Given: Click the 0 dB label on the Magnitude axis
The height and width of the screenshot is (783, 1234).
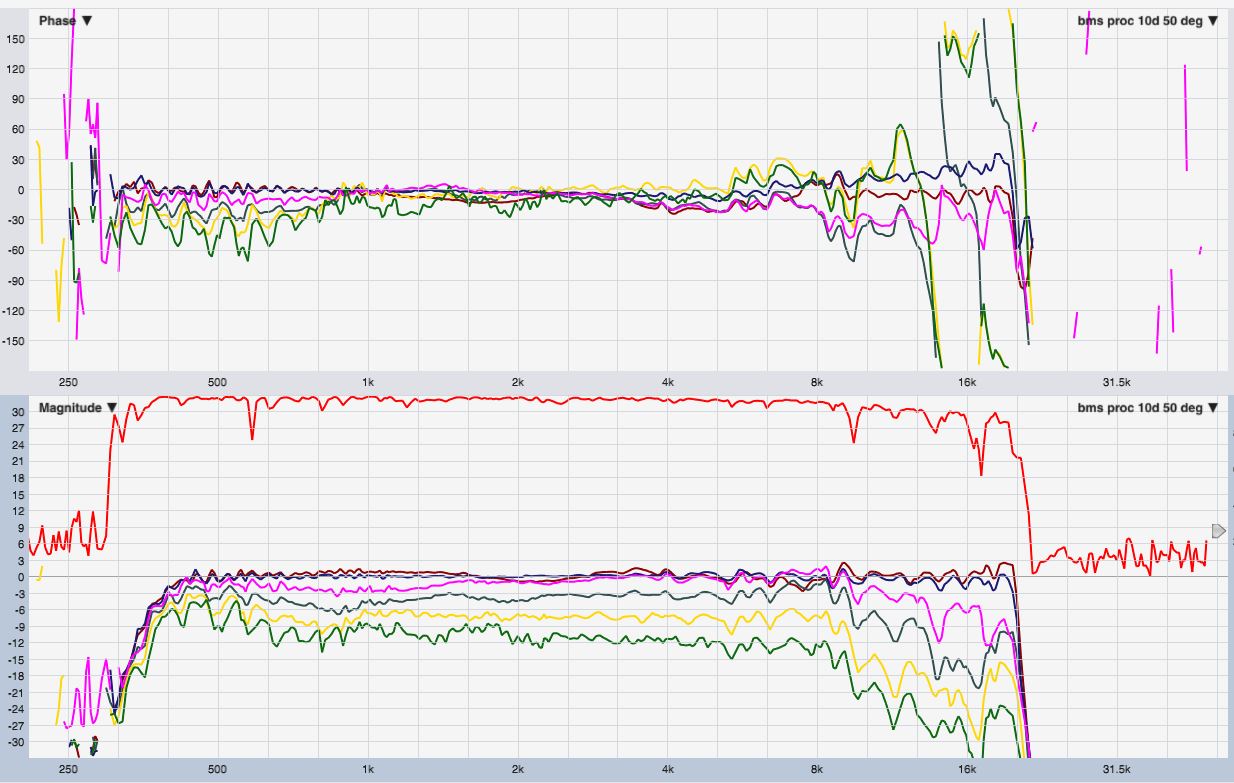Looking at the screenshot, I should point(21,577).
